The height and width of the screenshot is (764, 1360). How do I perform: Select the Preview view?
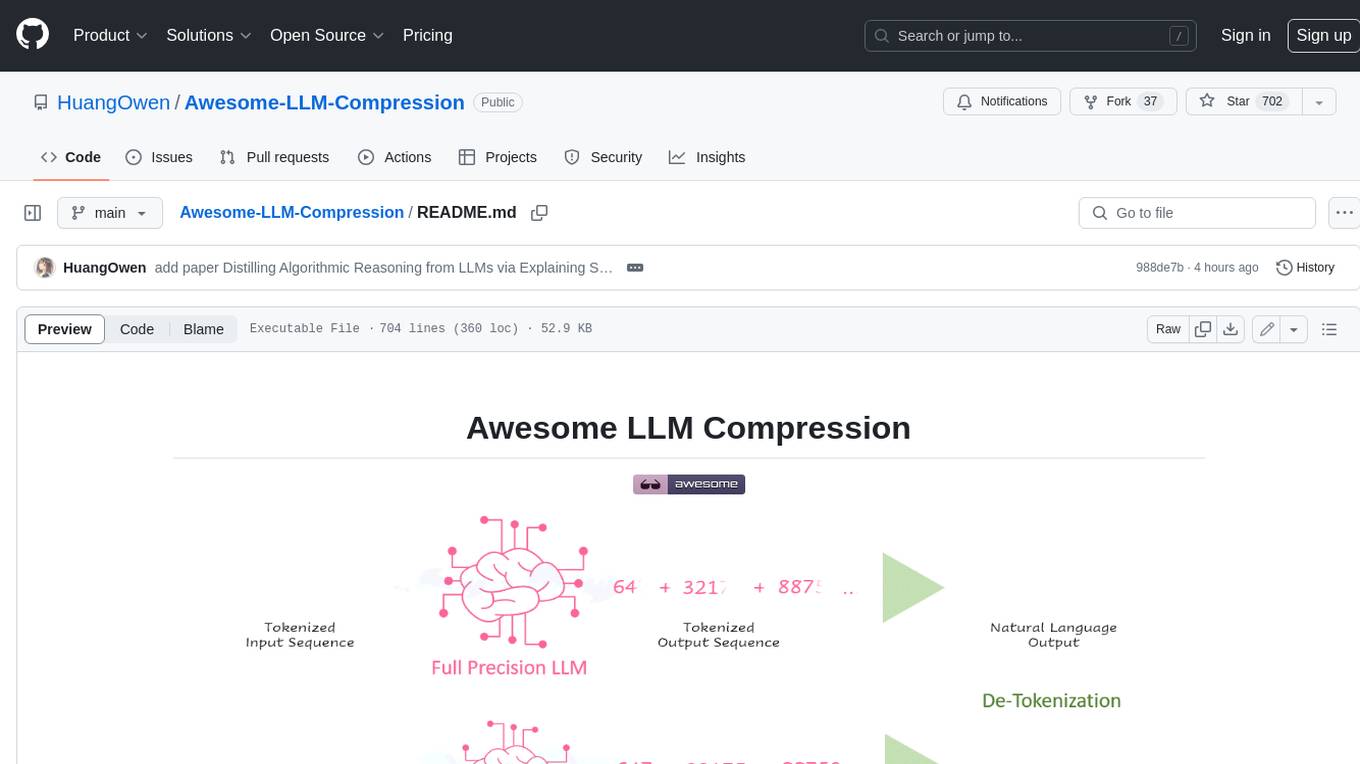(65, 329)
